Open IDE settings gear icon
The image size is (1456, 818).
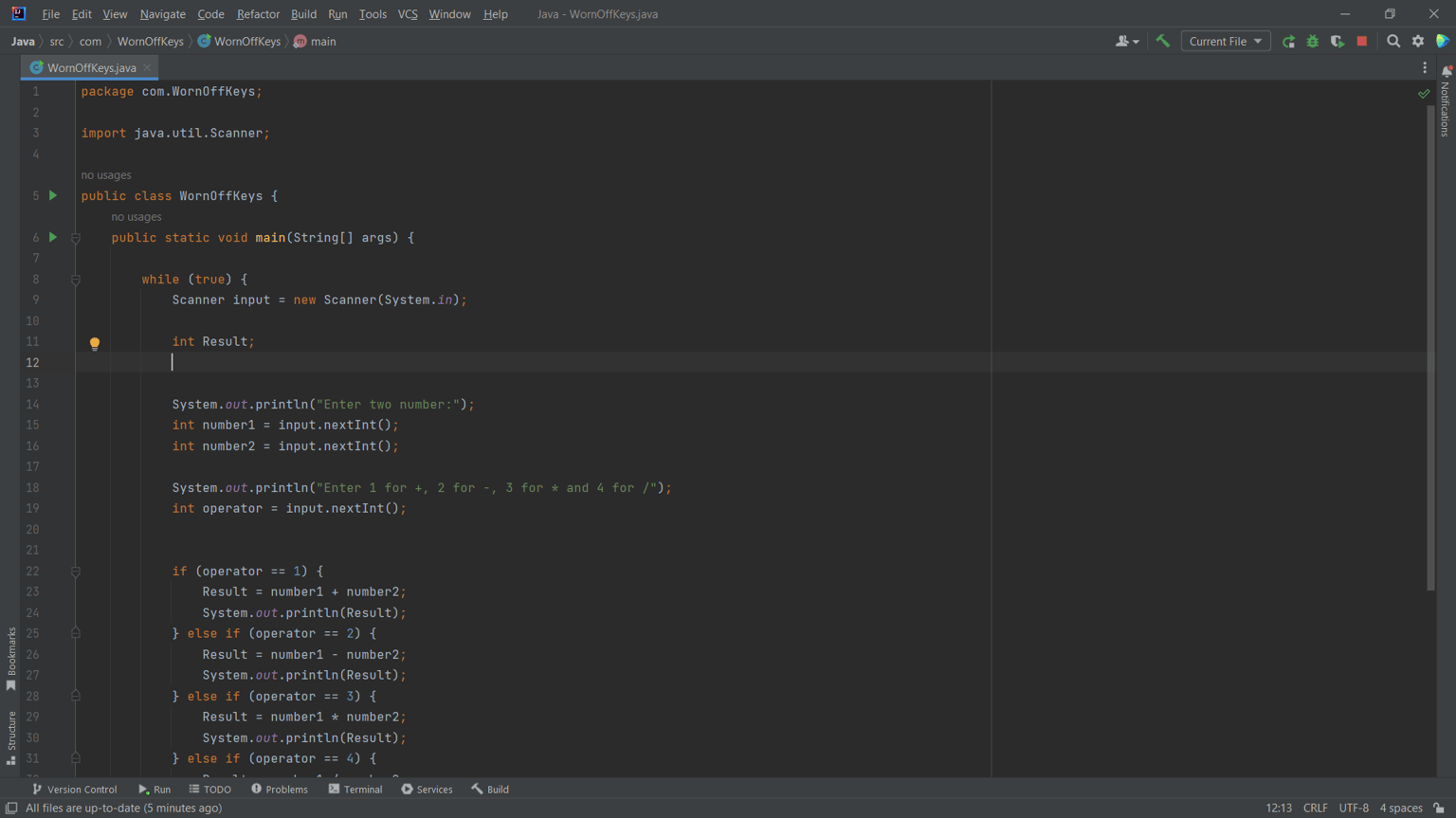coord(1418,41)
